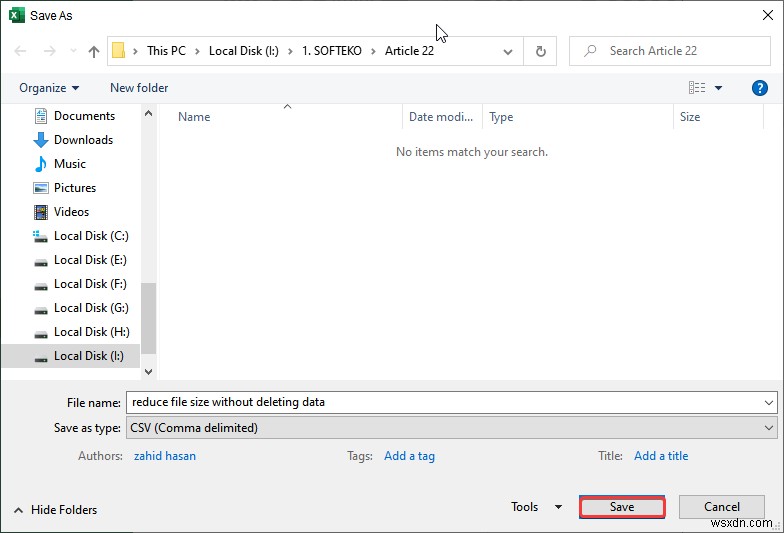
Task: Sort files by Date modified column
Action: 442,117
